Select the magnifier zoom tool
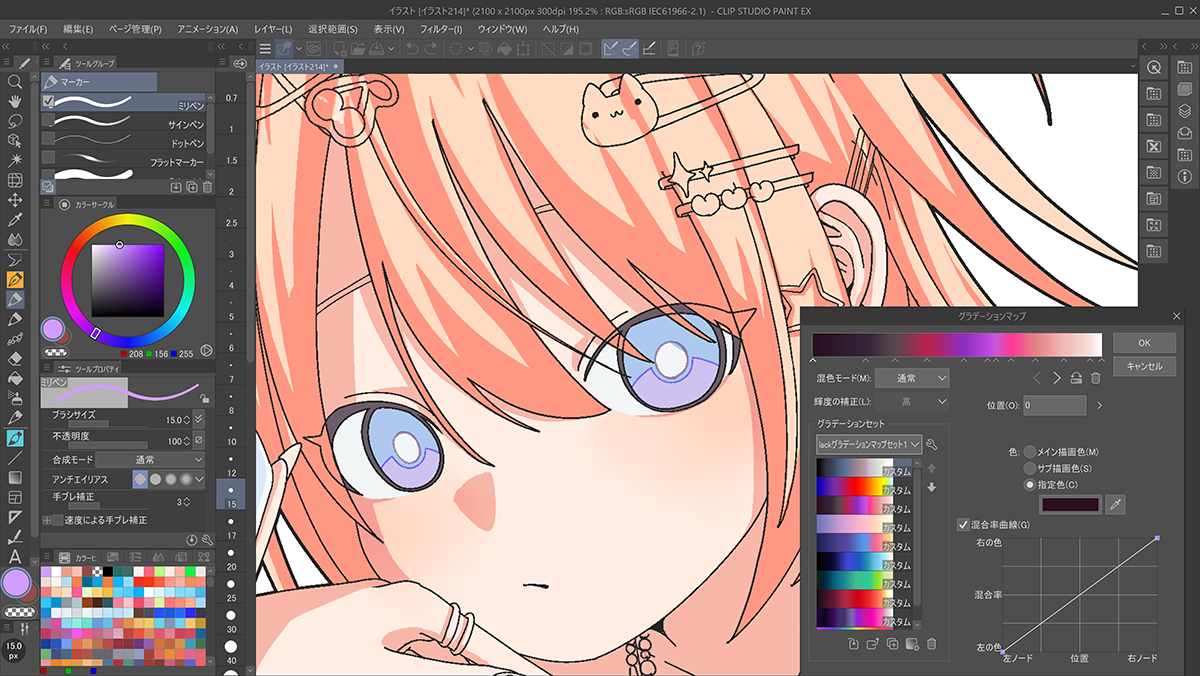The height and width of the screenshot is (676, 1200). coord(15,82)
